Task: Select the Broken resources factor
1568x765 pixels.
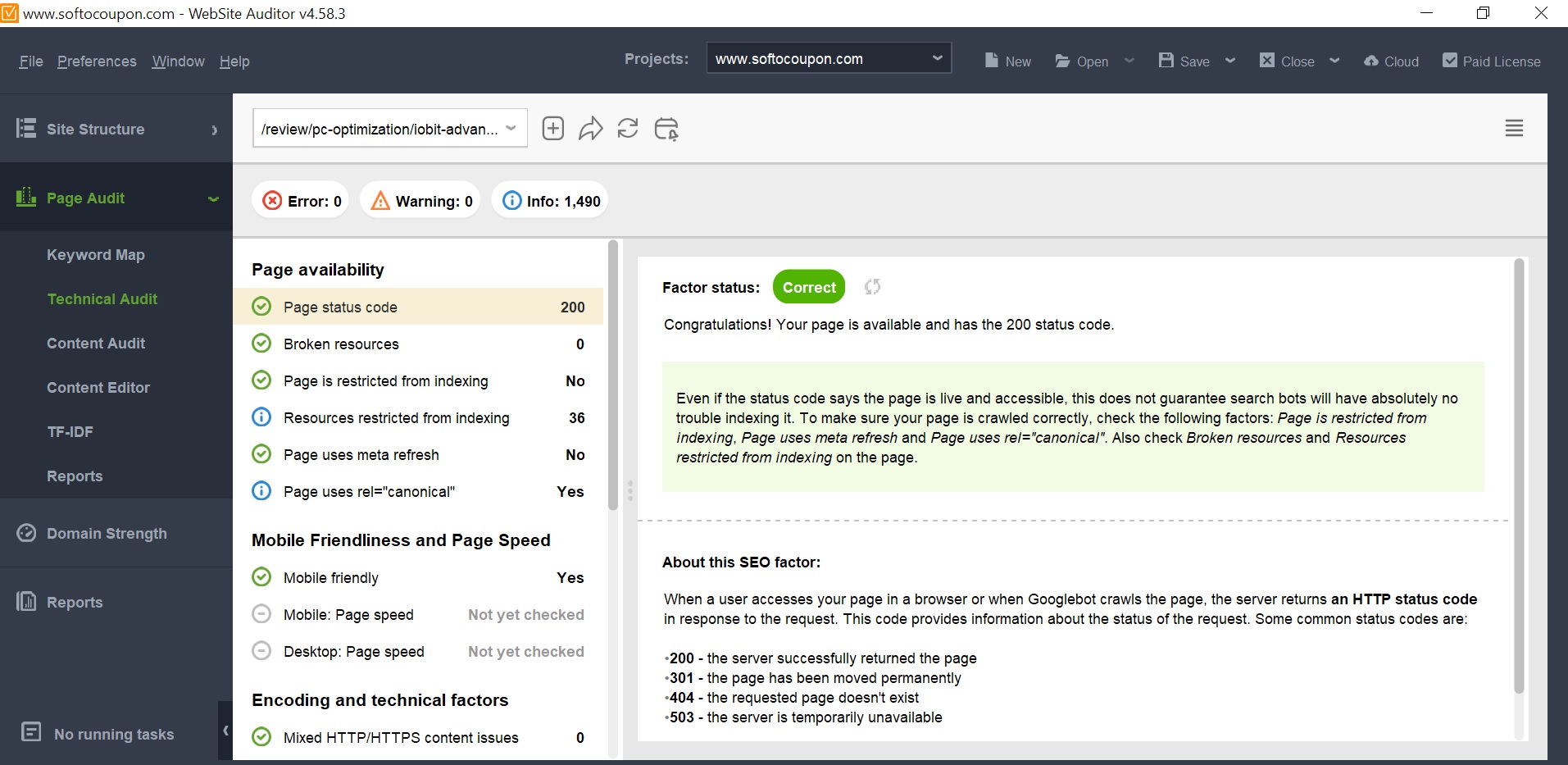Action: pos(418,344)
